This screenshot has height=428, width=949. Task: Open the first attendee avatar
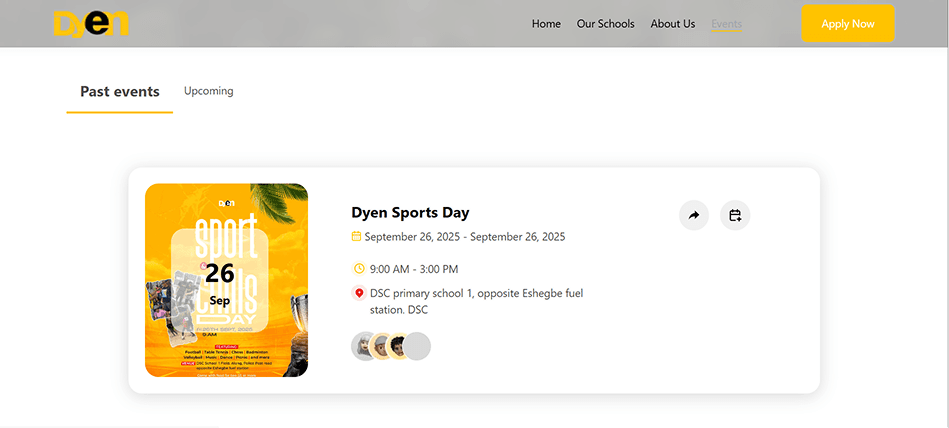click(363, 346)
